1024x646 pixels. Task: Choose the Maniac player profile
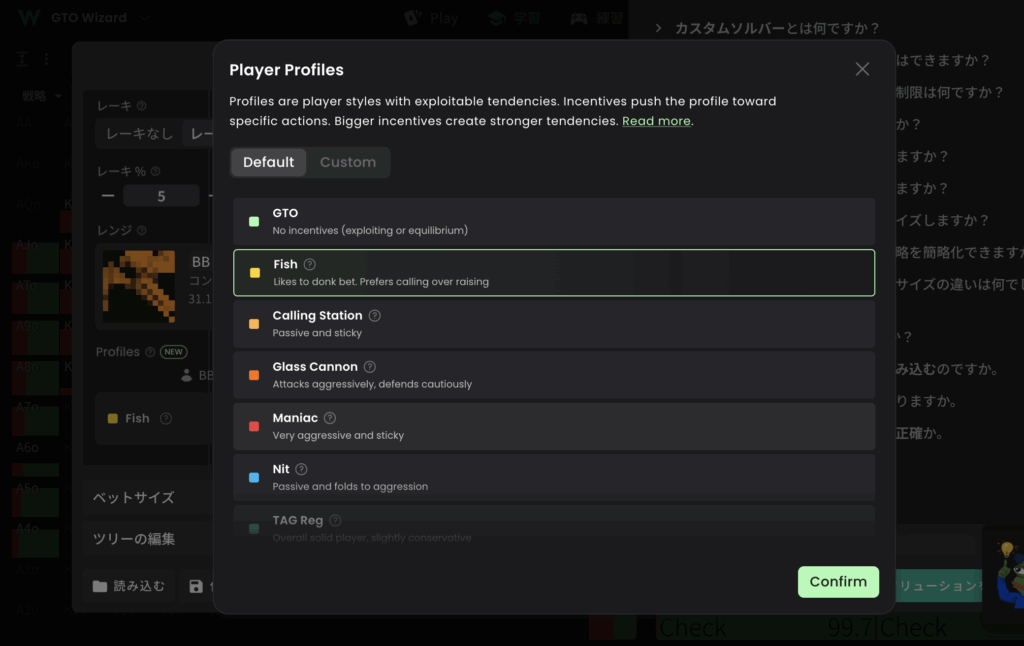pyautogui.click(x=553, y=426)
